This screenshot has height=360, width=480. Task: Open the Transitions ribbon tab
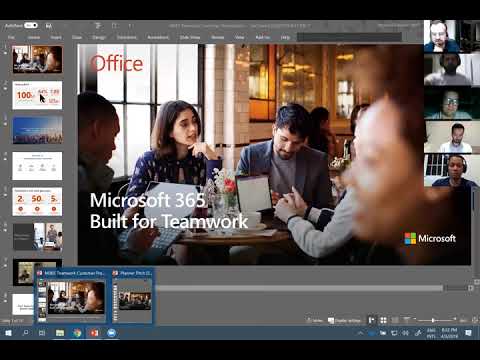click(x=127, y=37)
